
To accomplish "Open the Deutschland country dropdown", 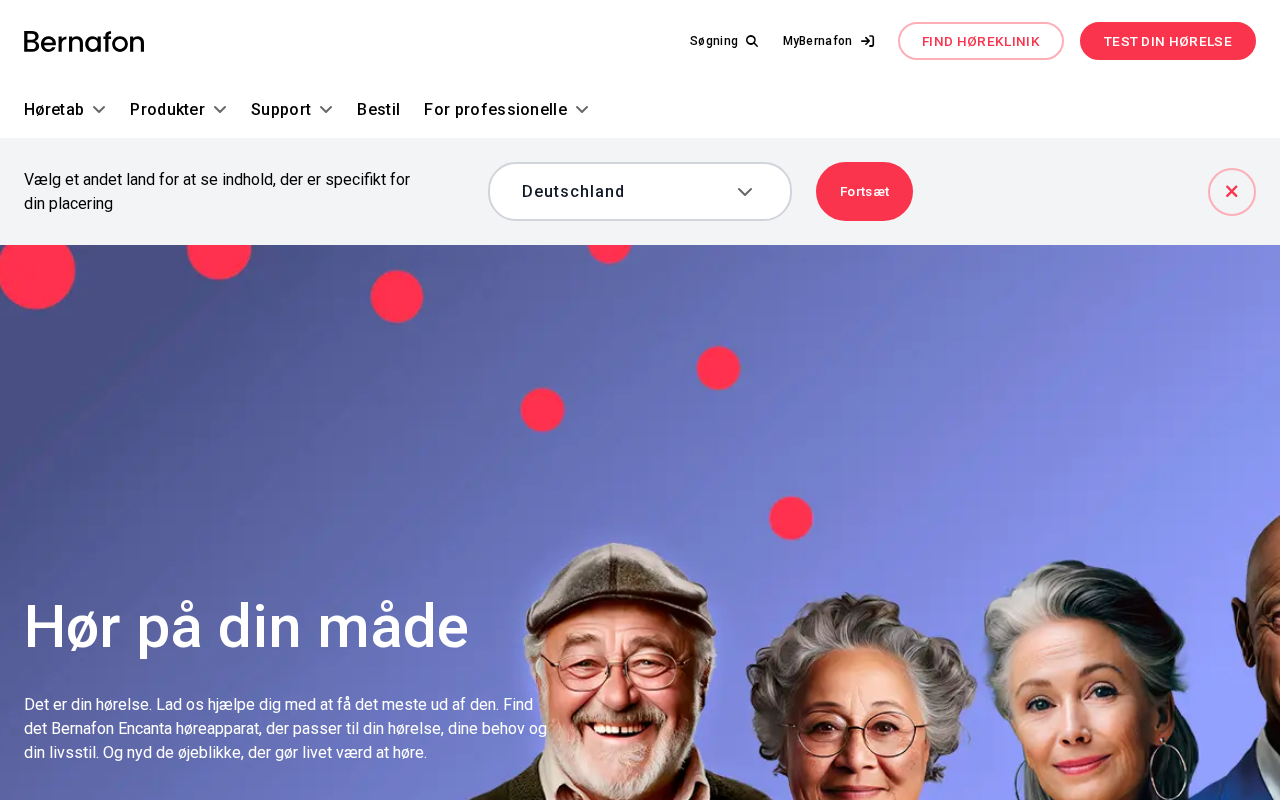I will coord(640,192).
